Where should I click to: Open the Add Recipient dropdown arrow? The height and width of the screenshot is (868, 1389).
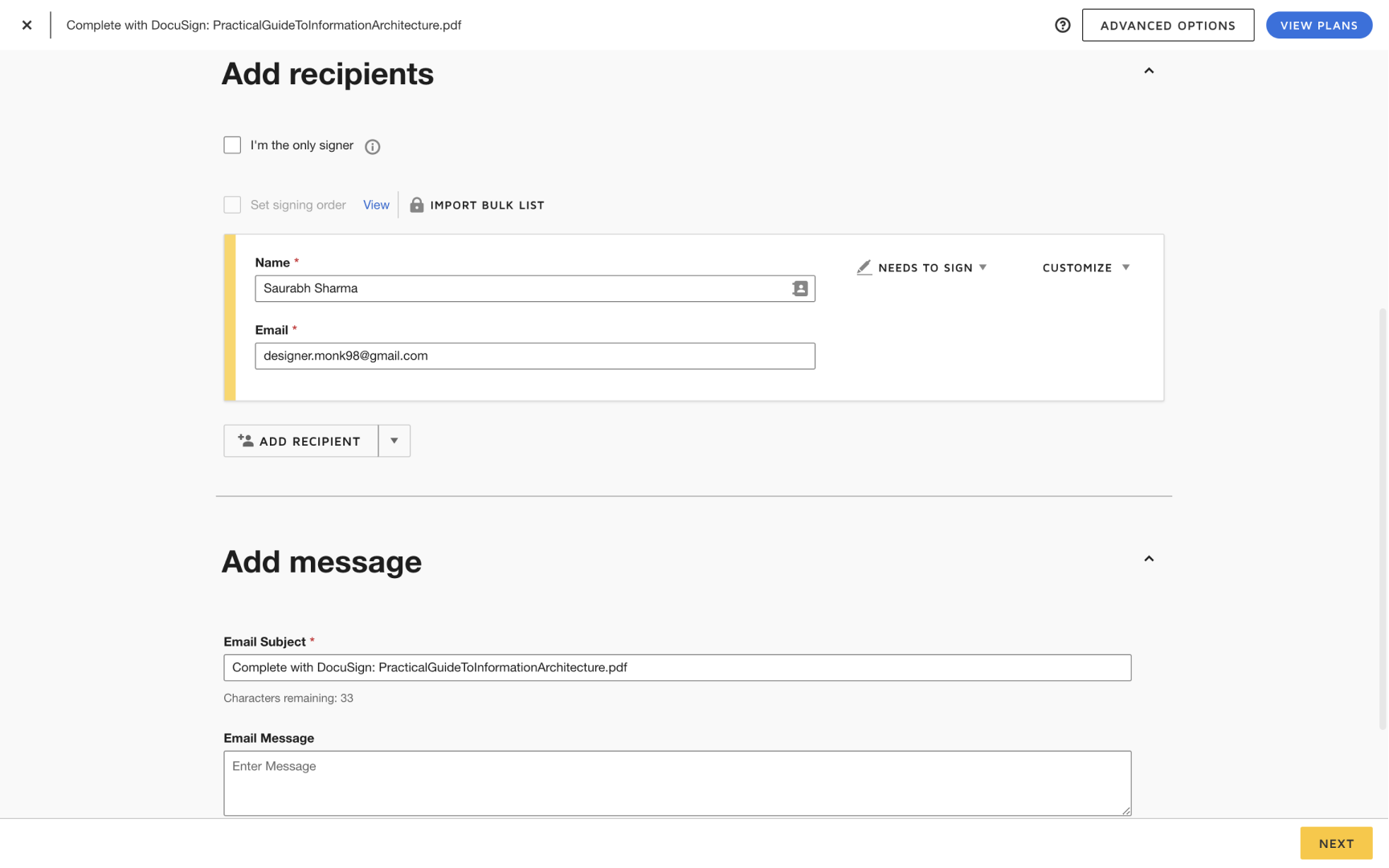point(394,441)
